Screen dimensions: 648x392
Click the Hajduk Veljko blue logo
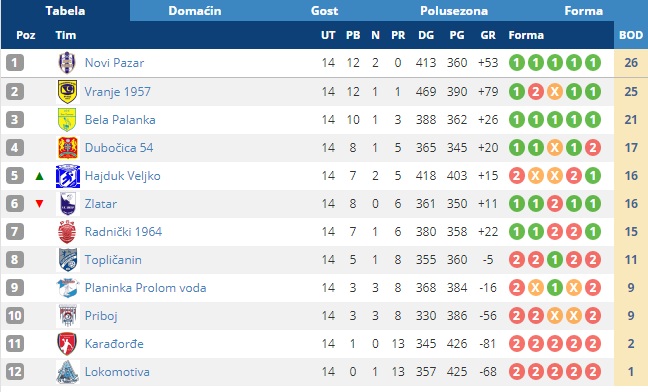tap(67, 176)
